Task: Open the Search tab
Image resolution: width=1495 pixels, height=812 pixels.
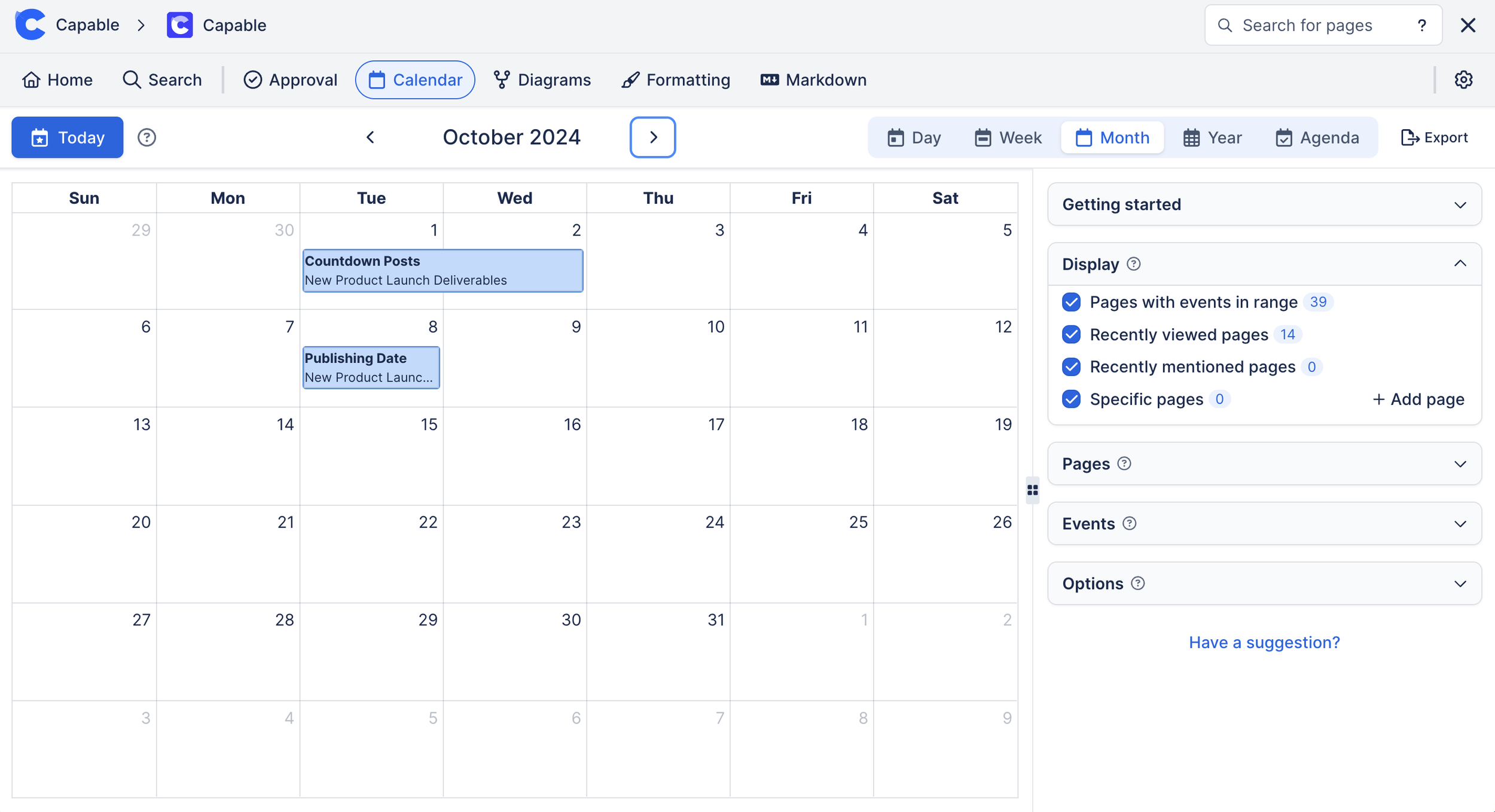Action: click(162, 80)
